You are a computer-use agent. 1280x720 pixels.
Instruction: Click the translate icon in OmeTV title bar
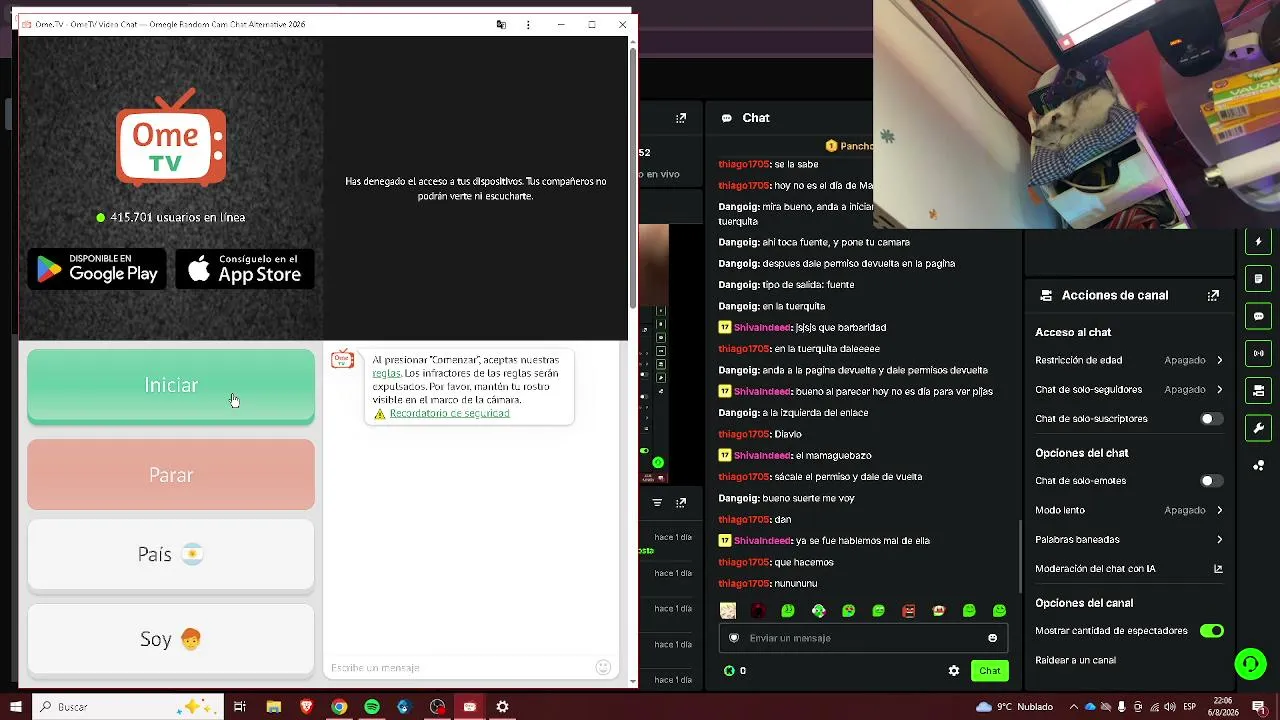(501, 24)
